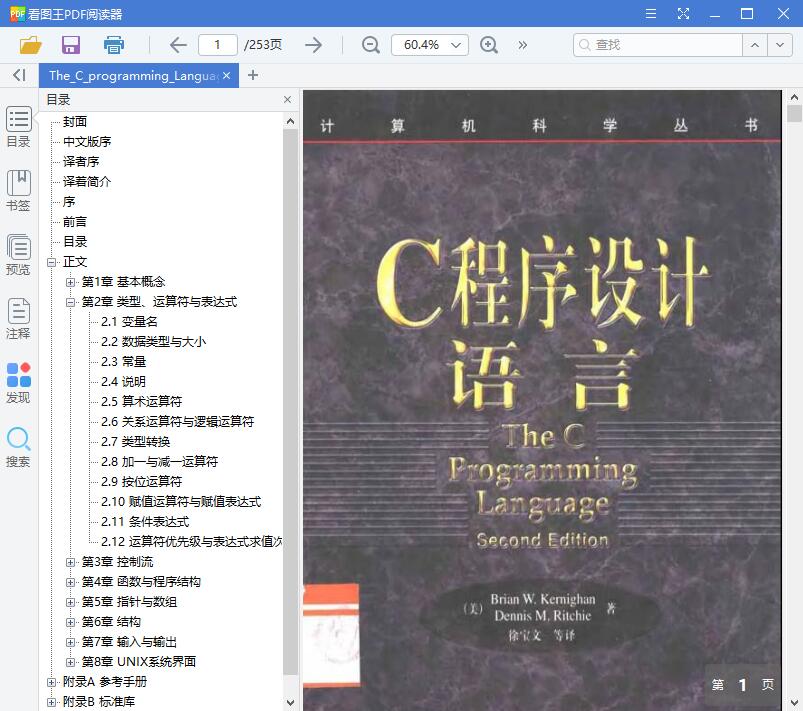The width and height of the screenshot is (803, 711).
Task: Open the 60.4% zoom level dropdown
Action: point(430,45)
